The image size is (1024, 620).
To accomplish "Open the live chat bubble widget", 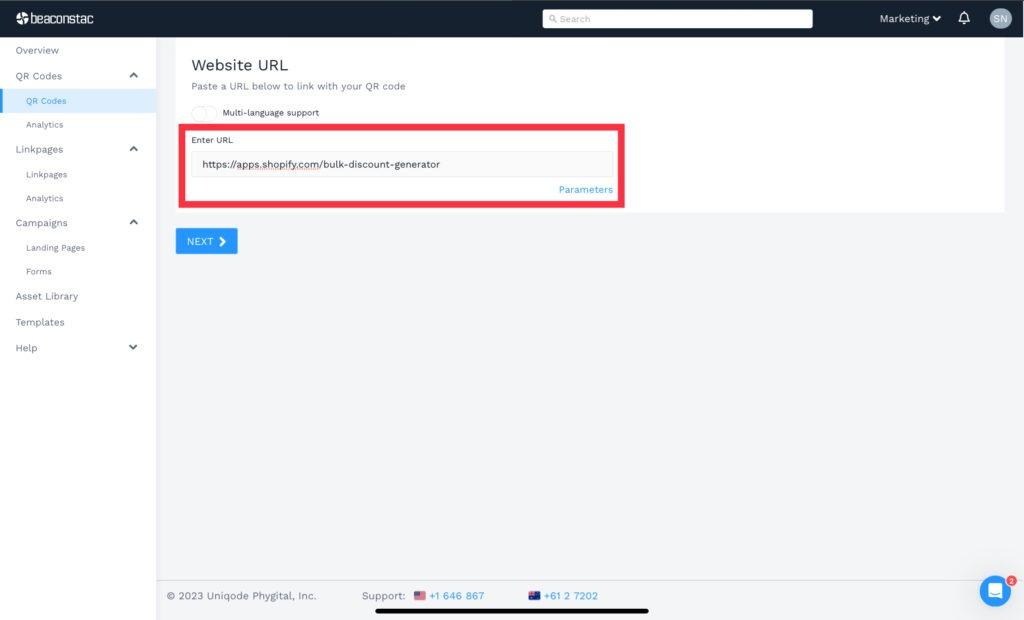I will click(x=994, y=590).
